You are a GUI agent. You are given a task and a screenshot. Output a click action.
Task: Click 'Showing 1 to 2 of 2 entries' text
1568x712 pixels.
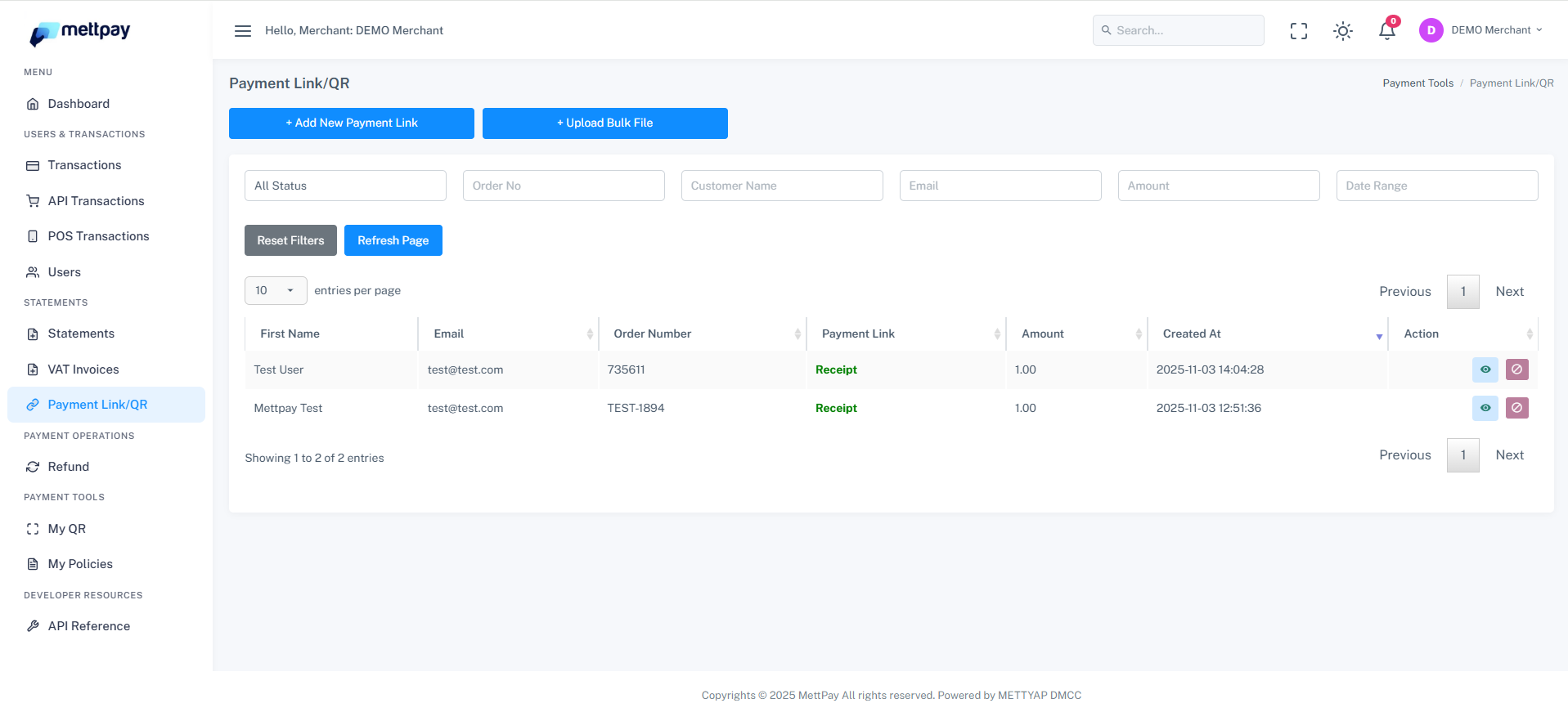[x=314, y=458]
